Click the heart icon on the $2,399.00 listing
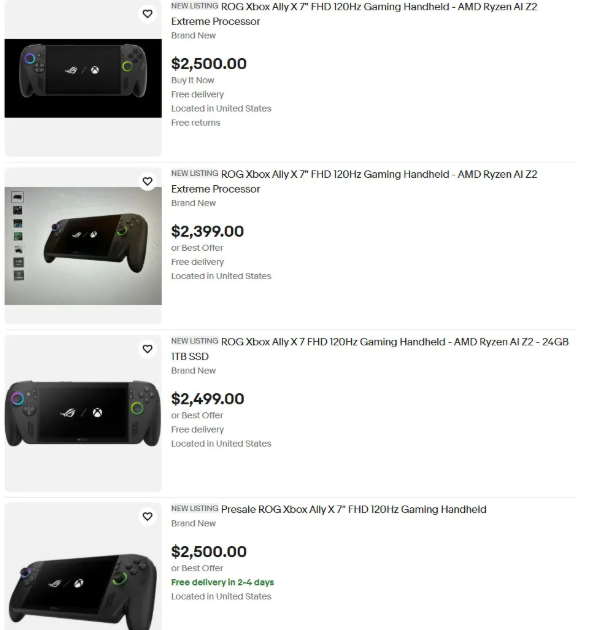The height and width of the screenshot is (630, 609). click(147, 182)
